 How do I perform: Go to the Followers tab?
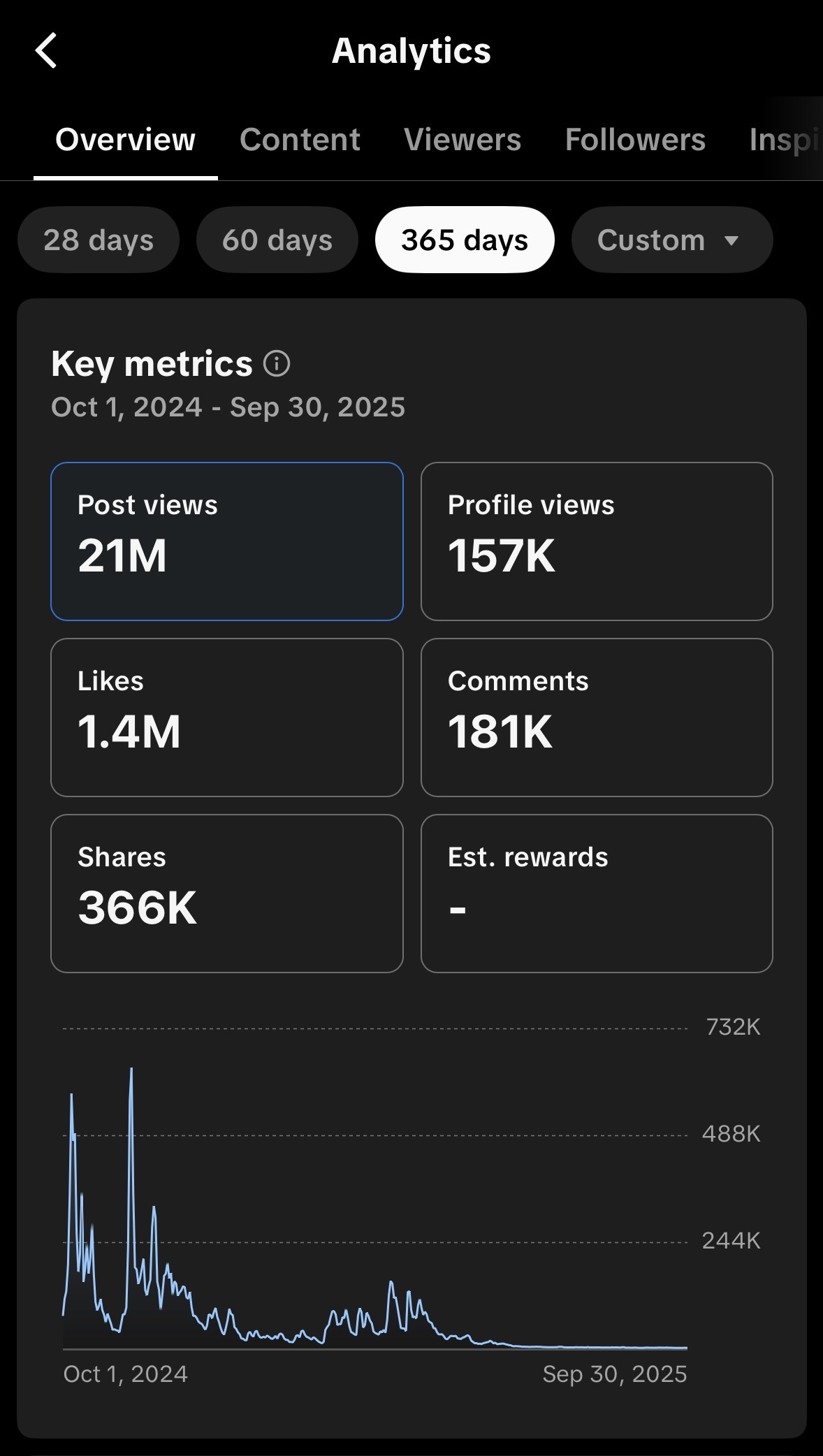[635, 140]
